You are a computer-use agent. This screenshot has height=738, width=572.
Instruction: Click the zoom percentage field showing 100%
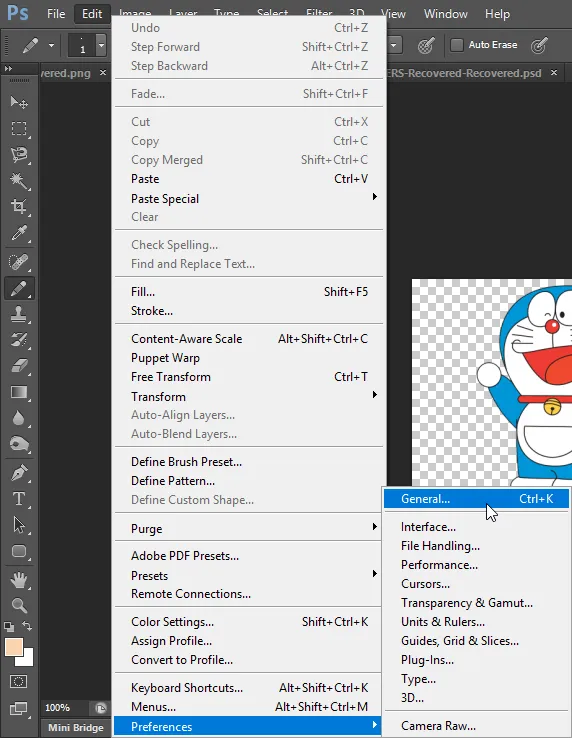[x=57, y=707]
